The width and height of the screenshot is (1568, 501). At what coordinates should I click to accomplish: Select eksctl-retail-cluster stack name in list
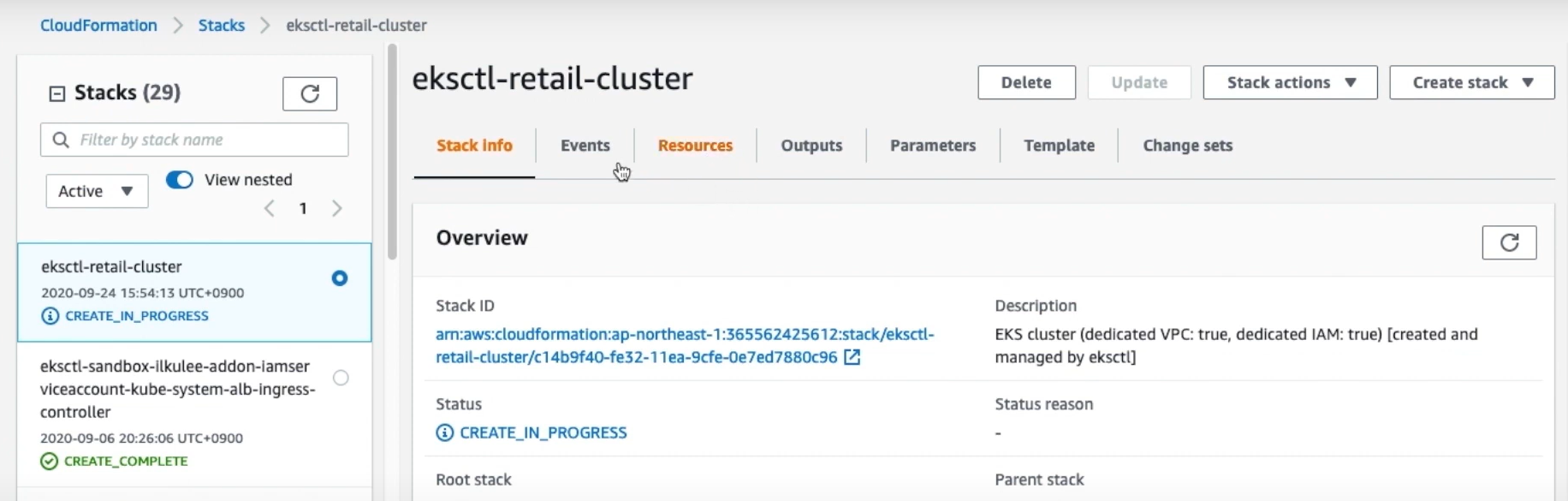(111, 266)
